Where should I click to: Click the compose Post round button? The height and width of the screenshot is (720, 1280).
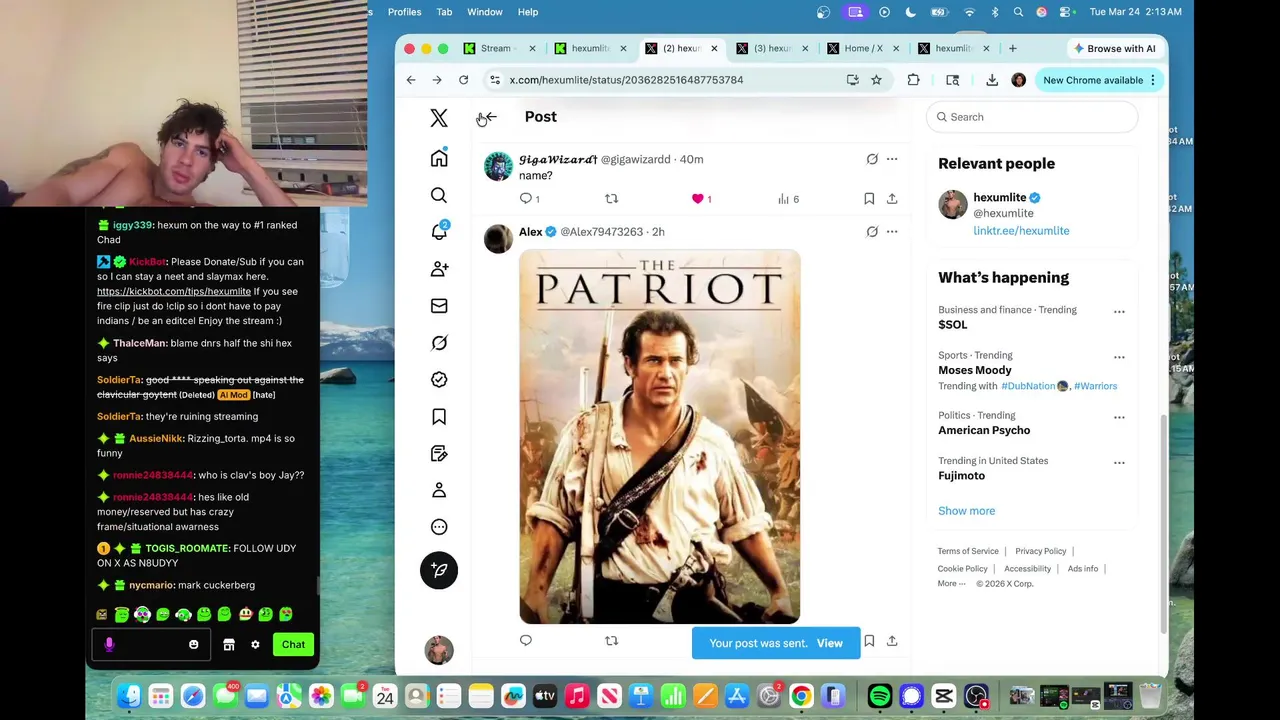439,570
